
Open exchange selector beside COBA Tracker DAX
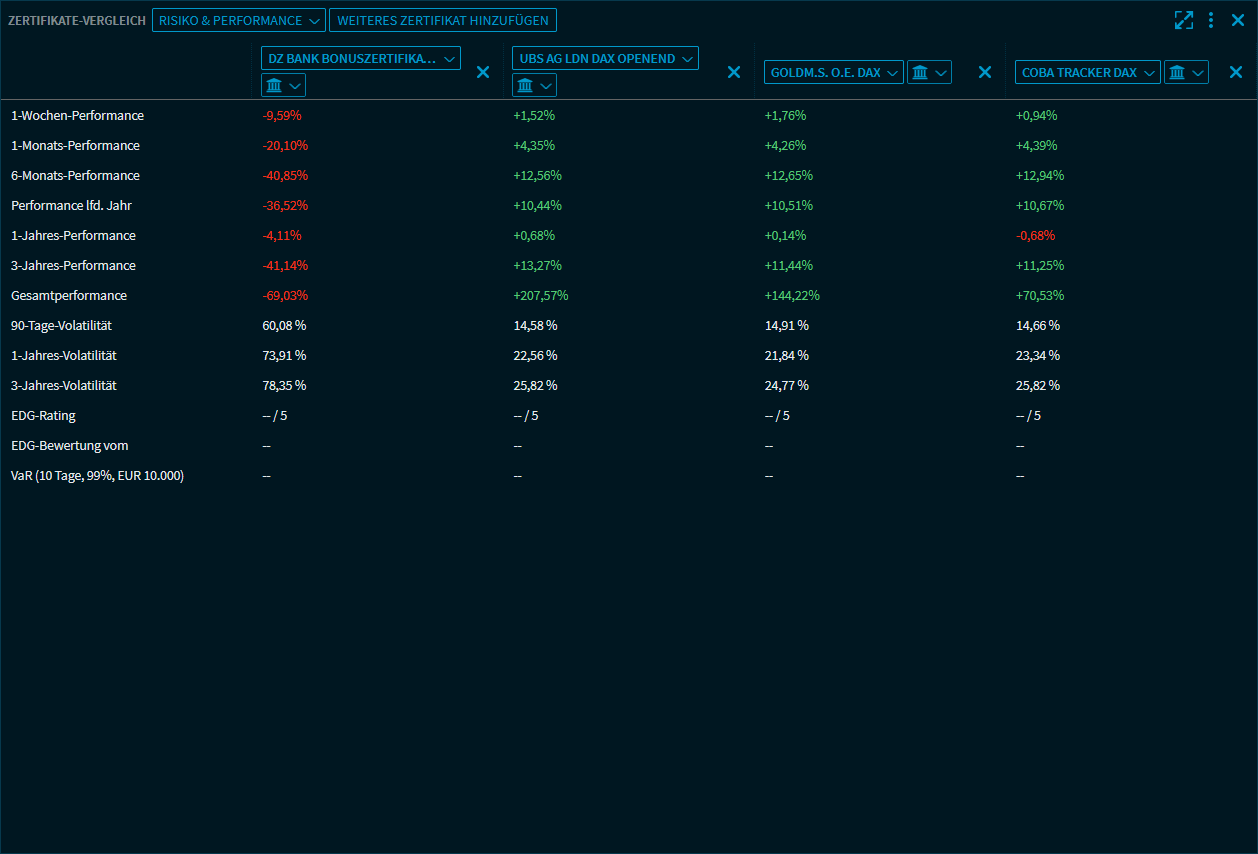tap(1186, 72)
